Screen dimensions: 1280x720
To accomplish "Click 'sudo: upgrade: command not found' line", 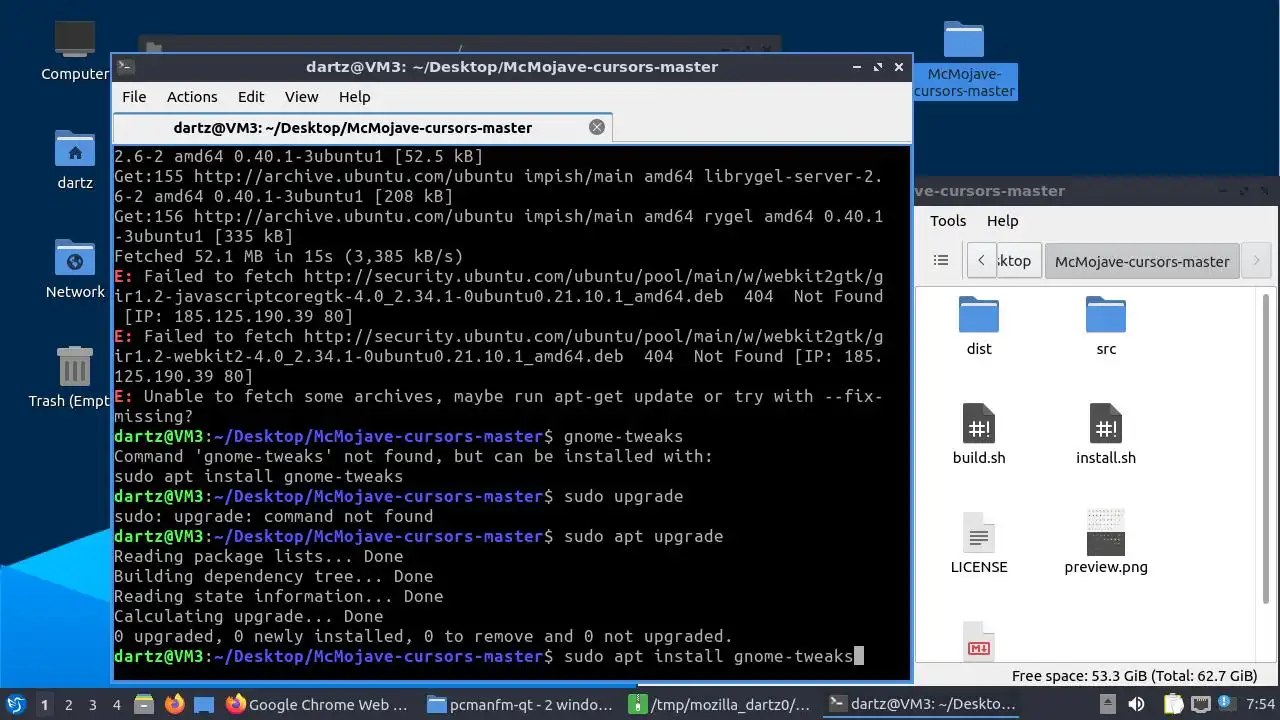I will tap(273, 516).
